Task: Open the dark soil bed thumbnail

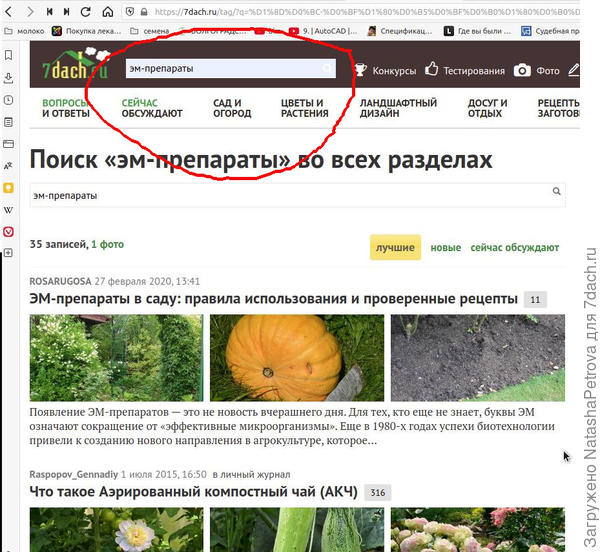Action: pos(478,358)
